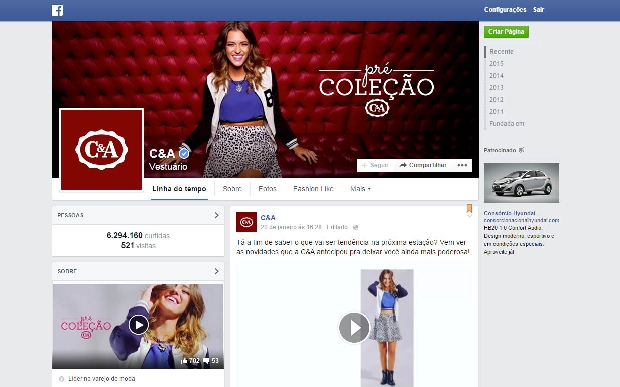Jump to year 2011 in timeline
The image size is (620, 387).
(496, 111)
